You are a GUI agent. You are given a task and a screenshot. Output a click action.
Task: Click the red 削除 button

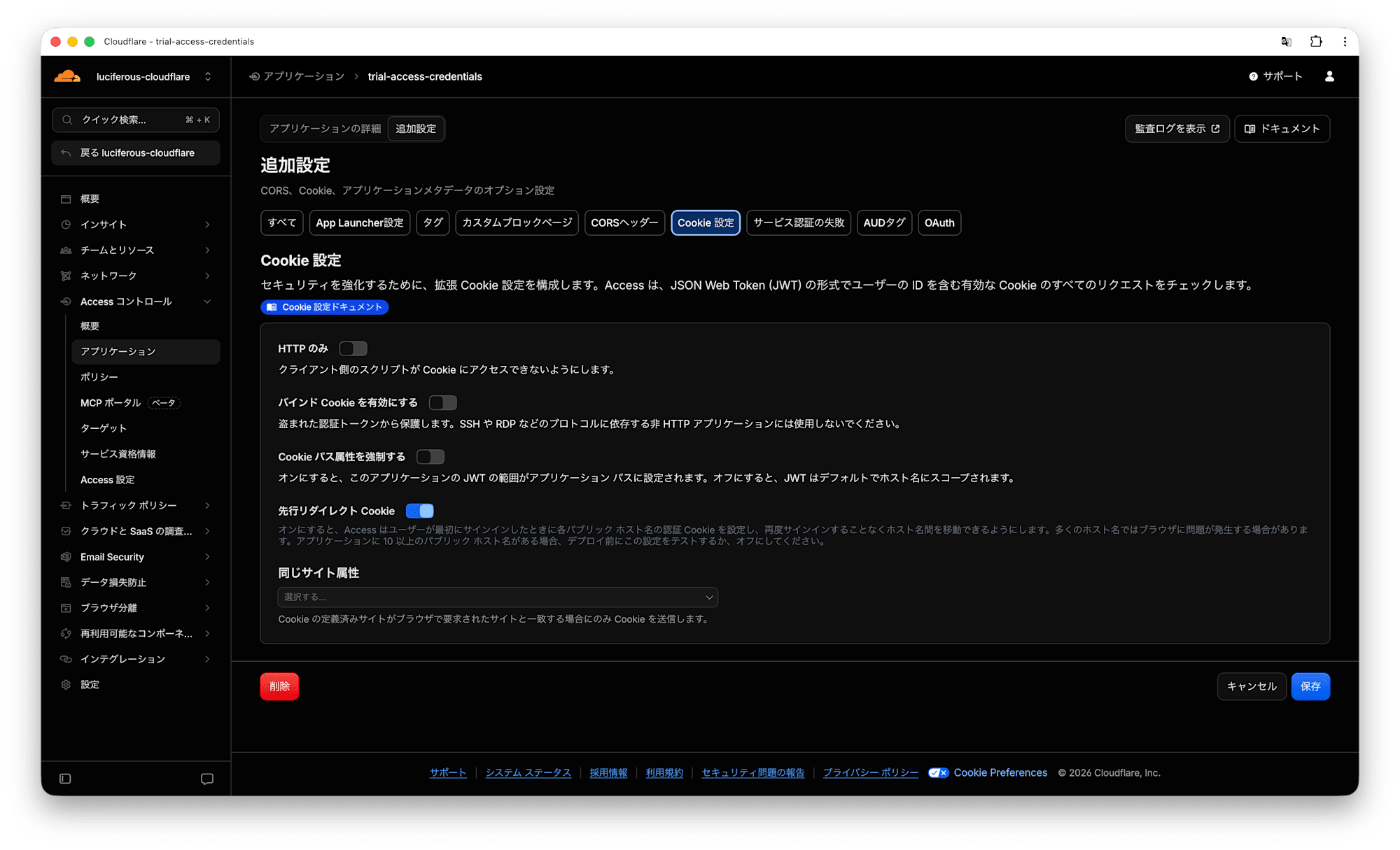coord(279,686)
